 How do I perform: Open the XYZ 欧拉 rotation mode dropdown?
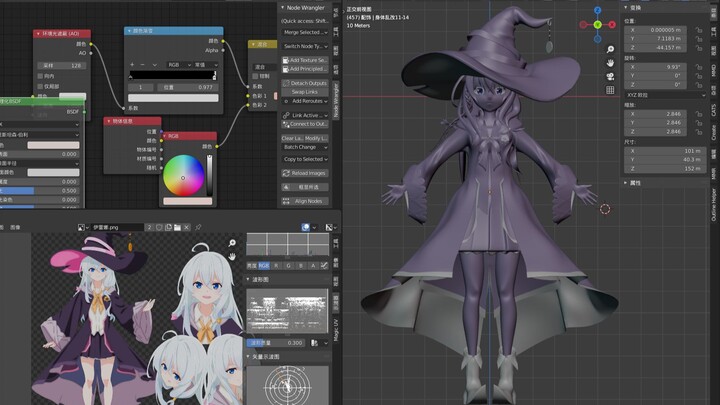tap(665, 95)
